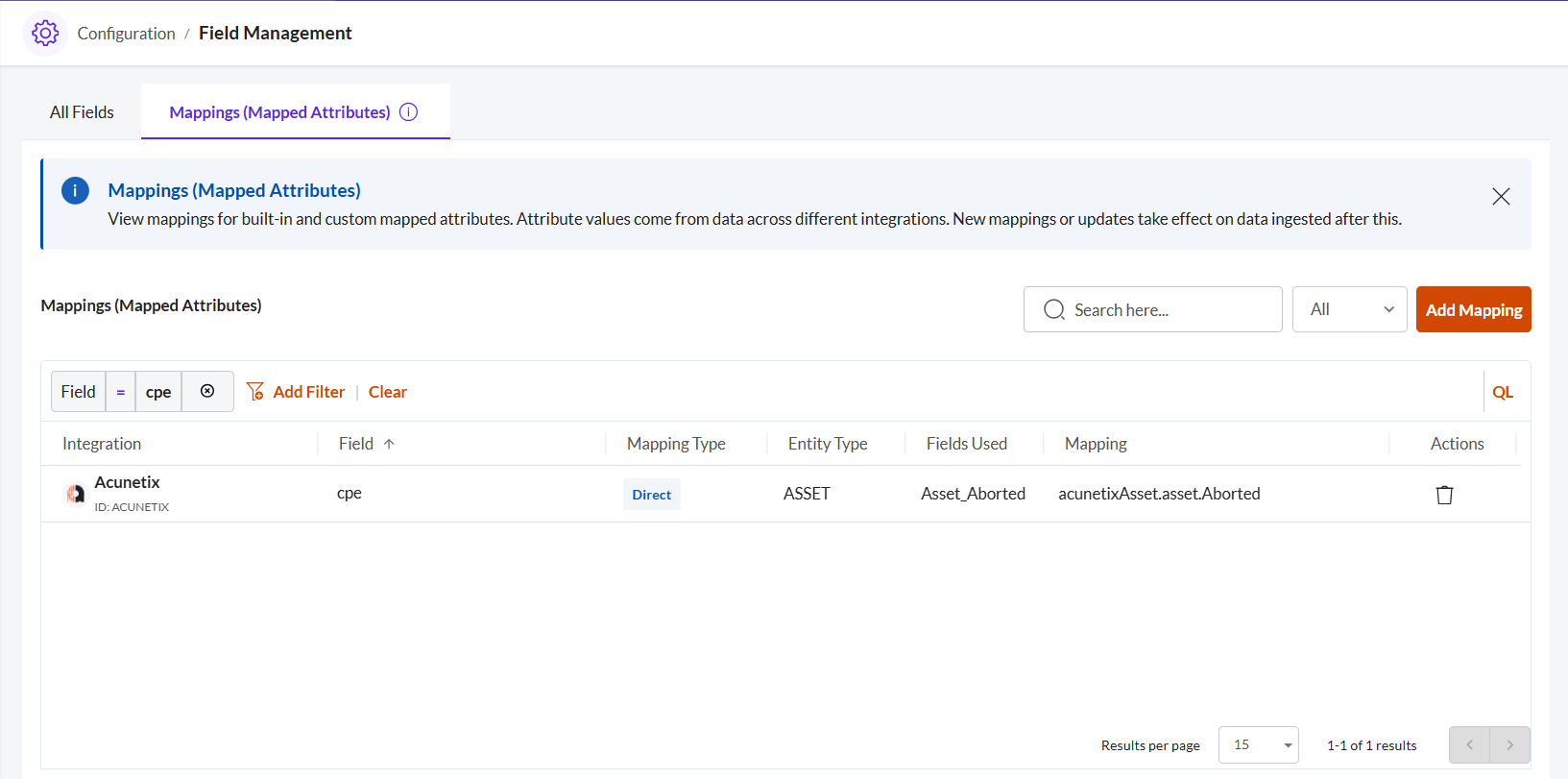The height and width of the screenshot is (779, 1568).
Task: Click the Acunetix integration name
Action: point(127,482)
